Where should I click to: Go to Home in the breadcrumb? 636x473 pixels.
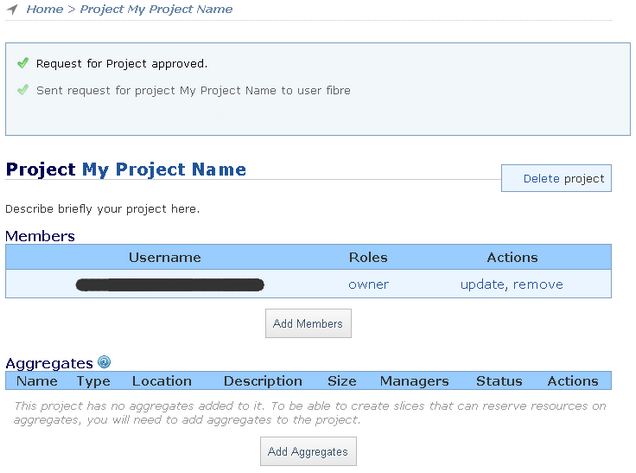45,9
